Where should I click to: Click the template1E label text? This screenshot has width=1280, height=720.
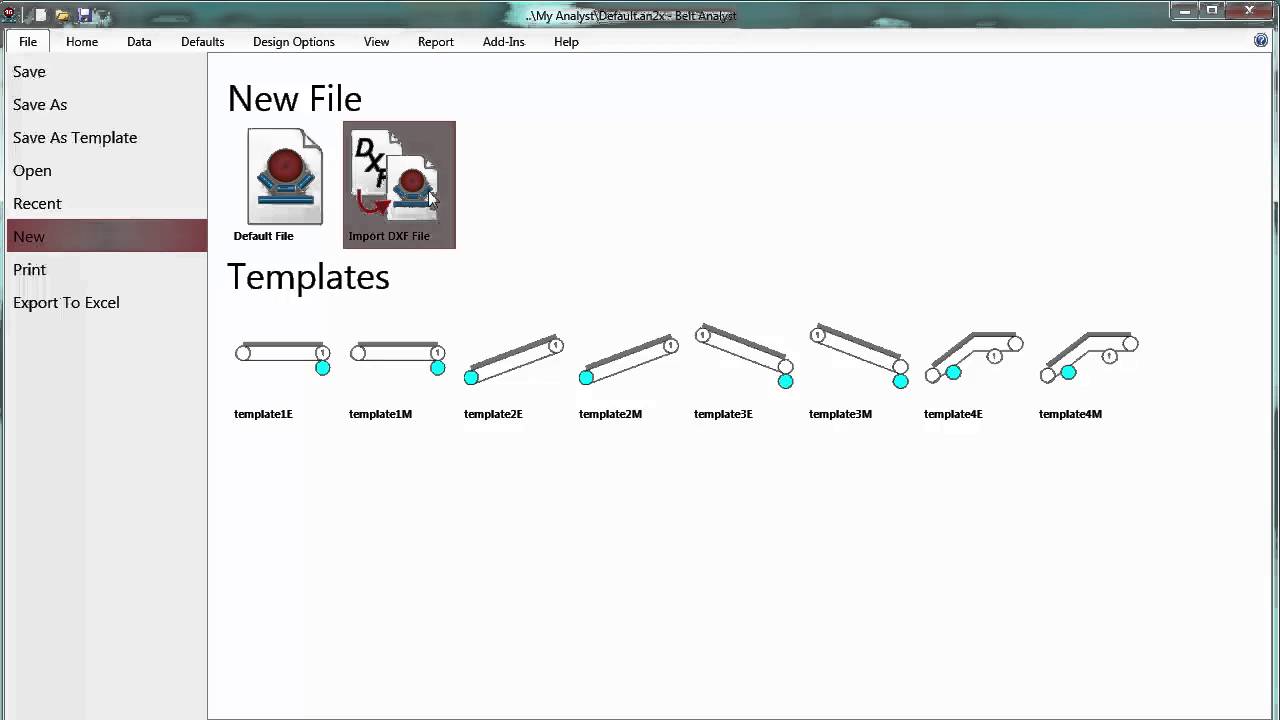pos(263,414)
